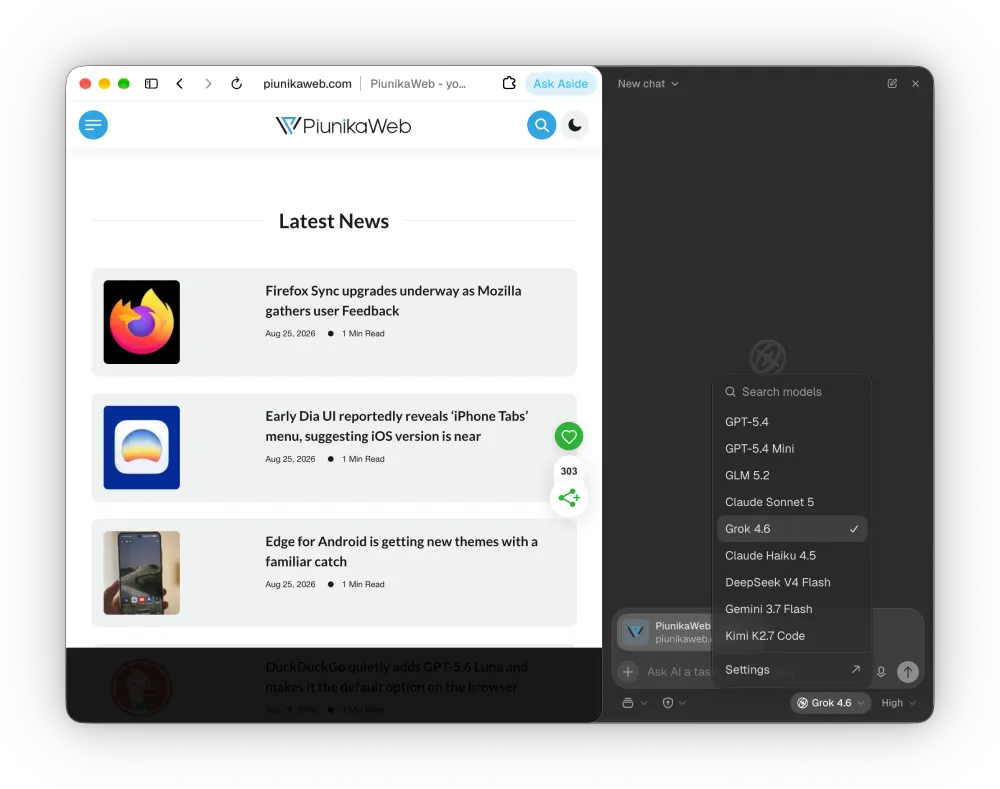Click the plus attachment icon

point(628,672)
